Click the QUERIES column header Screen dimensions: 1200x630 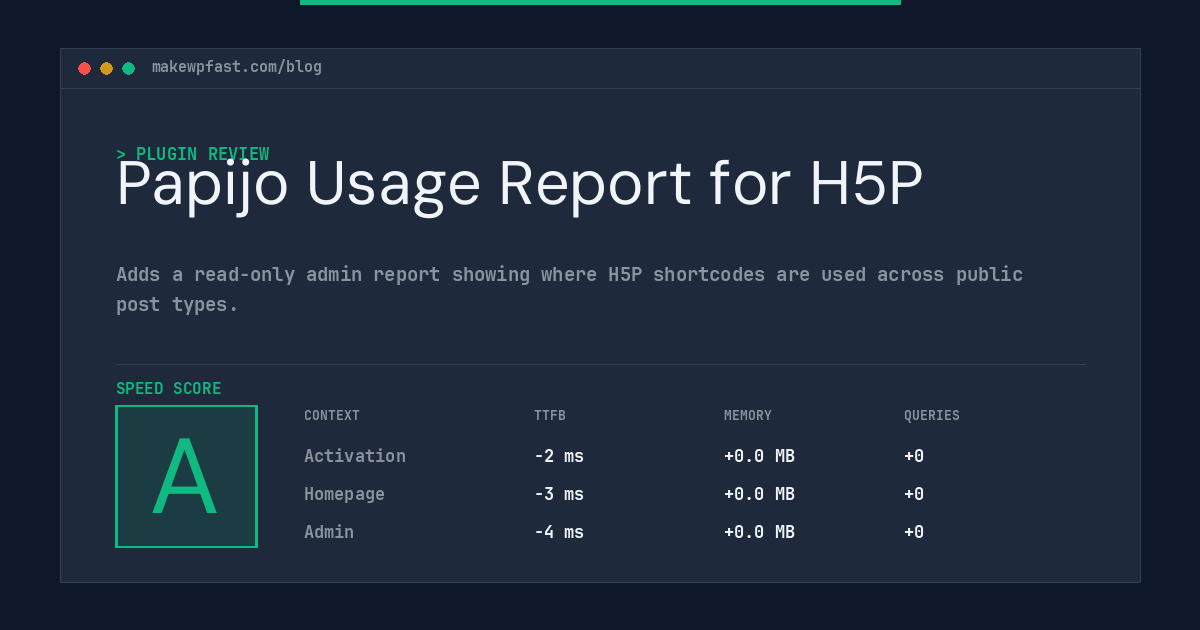tap(932, 416)
